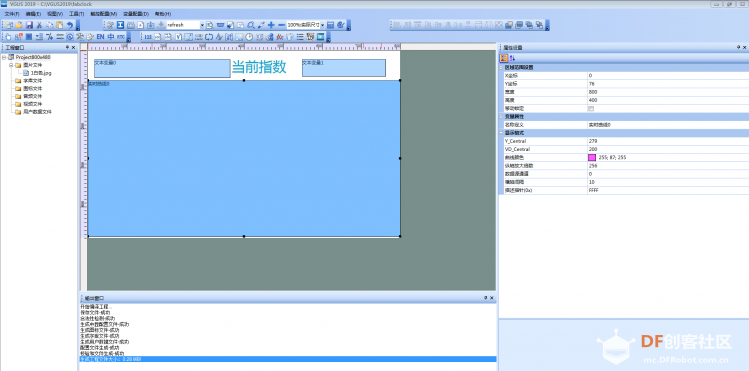This screenshot has height=371, width=749.
Task: Open the 视图(V) menu
Action: coord(55,14)
